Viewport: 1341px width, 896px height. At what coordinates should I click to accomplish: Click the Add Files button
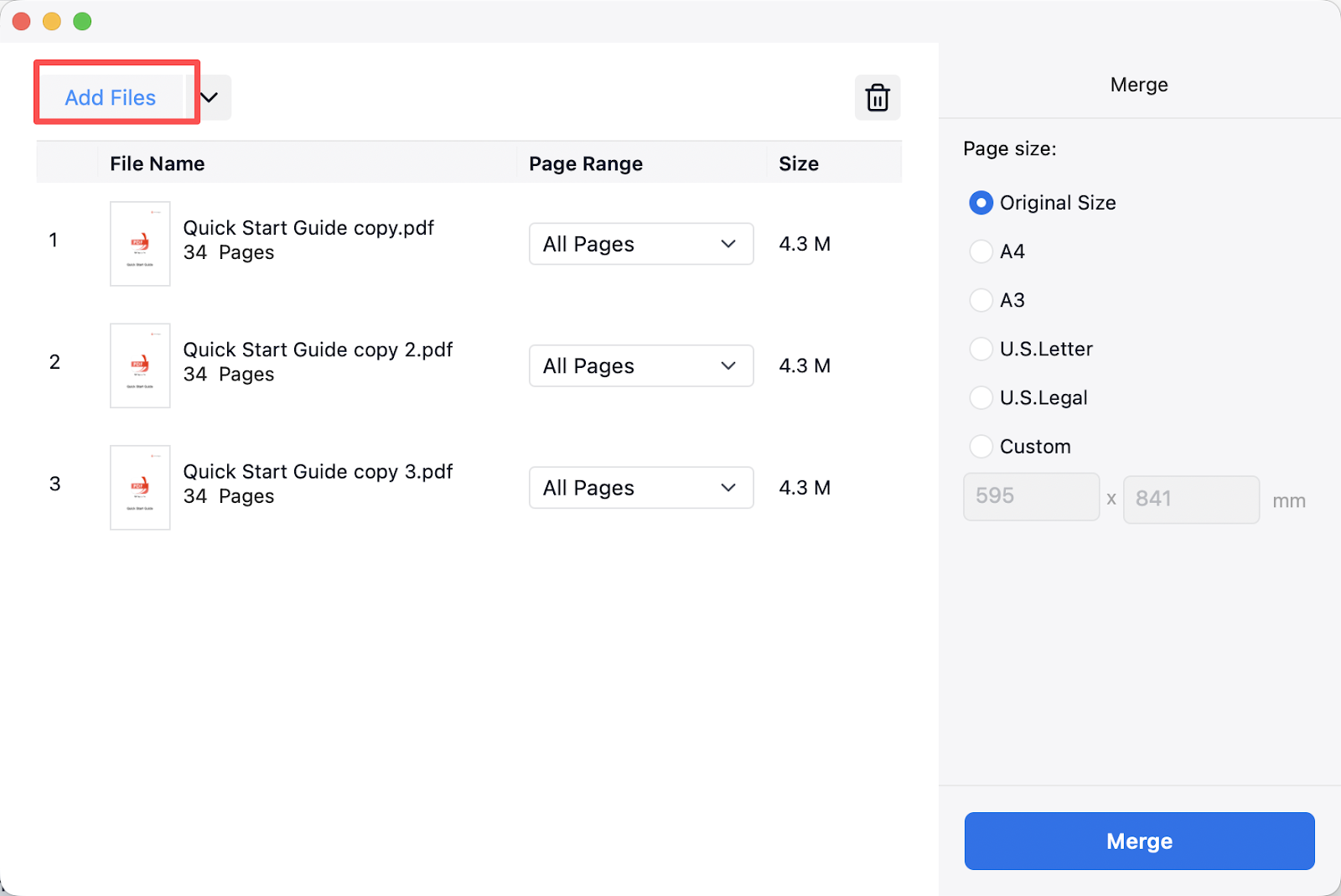pos(111,98)
